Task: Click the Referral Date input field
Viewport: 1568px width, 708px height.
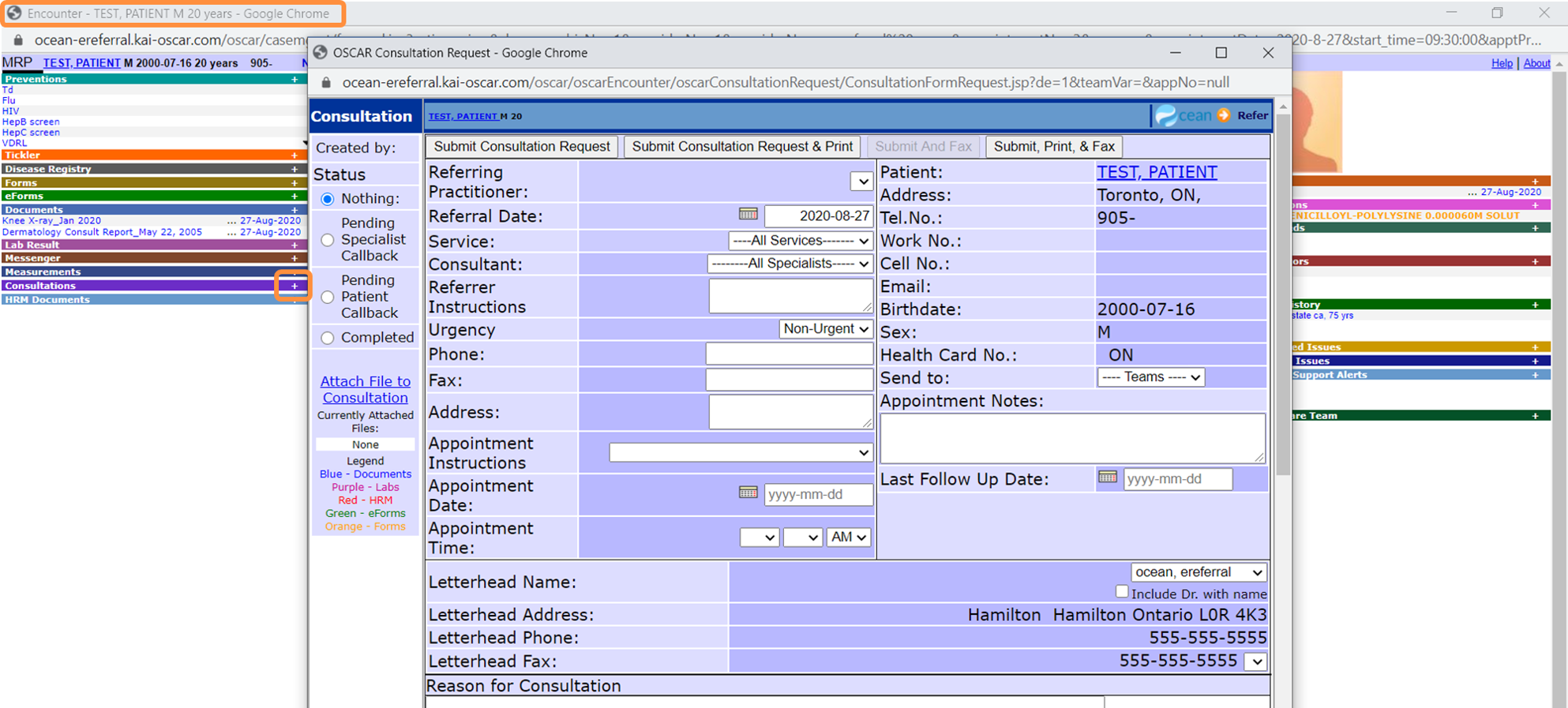Action: (x=818, y=216)
